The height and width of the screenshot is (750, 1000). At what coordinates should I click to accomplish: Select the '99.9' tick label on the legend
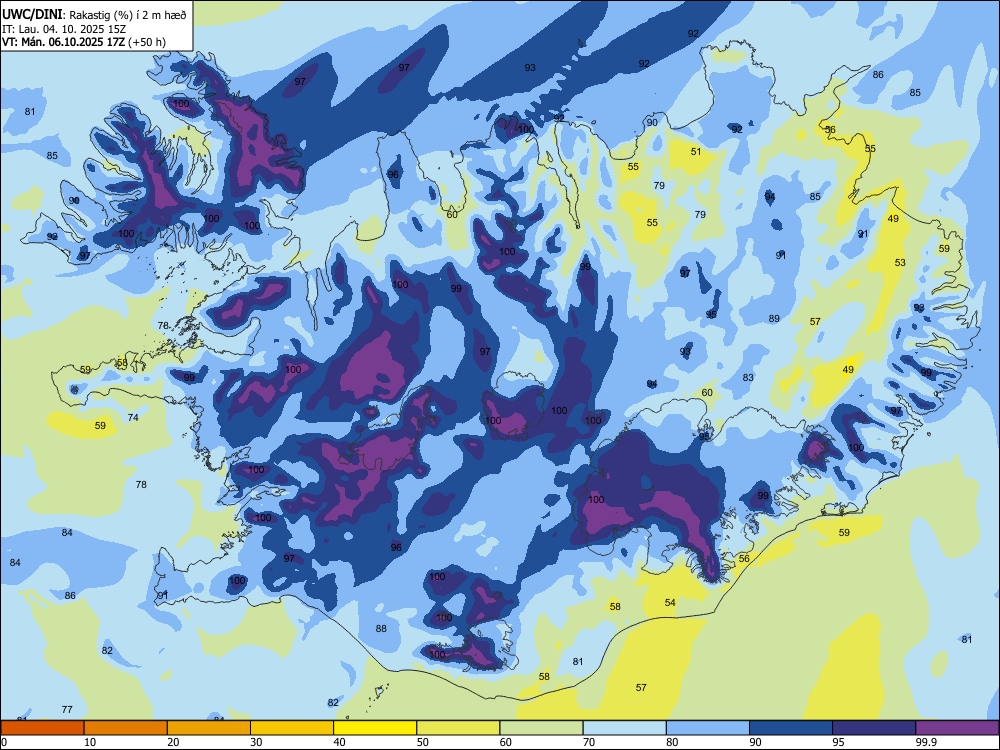(x=925, y=742)
